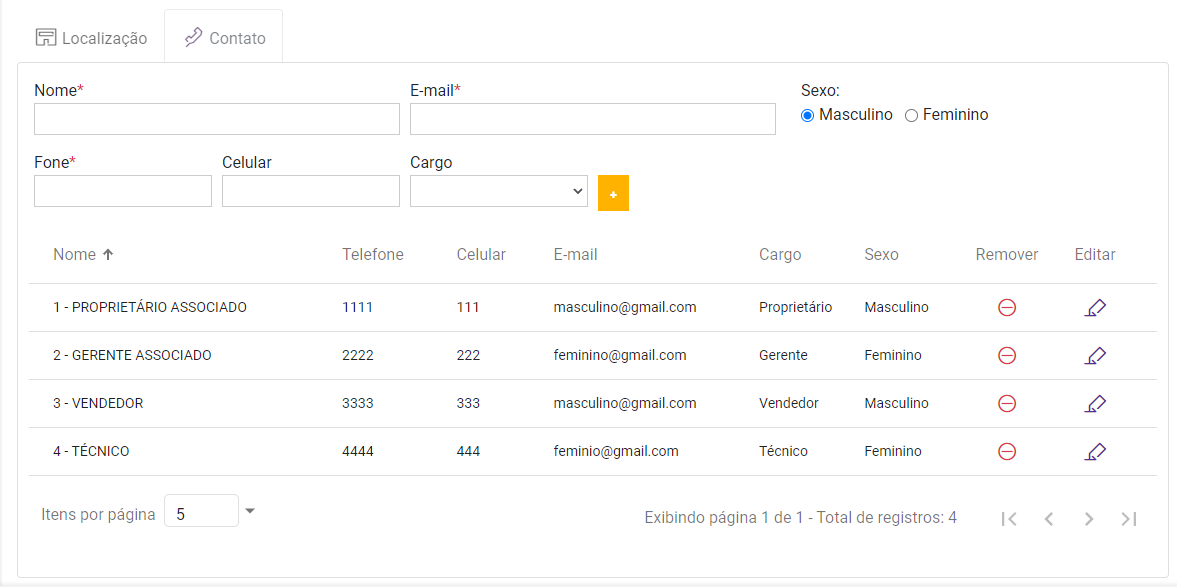This screenshot has height=587, width=1177.
Task: Open the Contato tab
Action: 224,38
